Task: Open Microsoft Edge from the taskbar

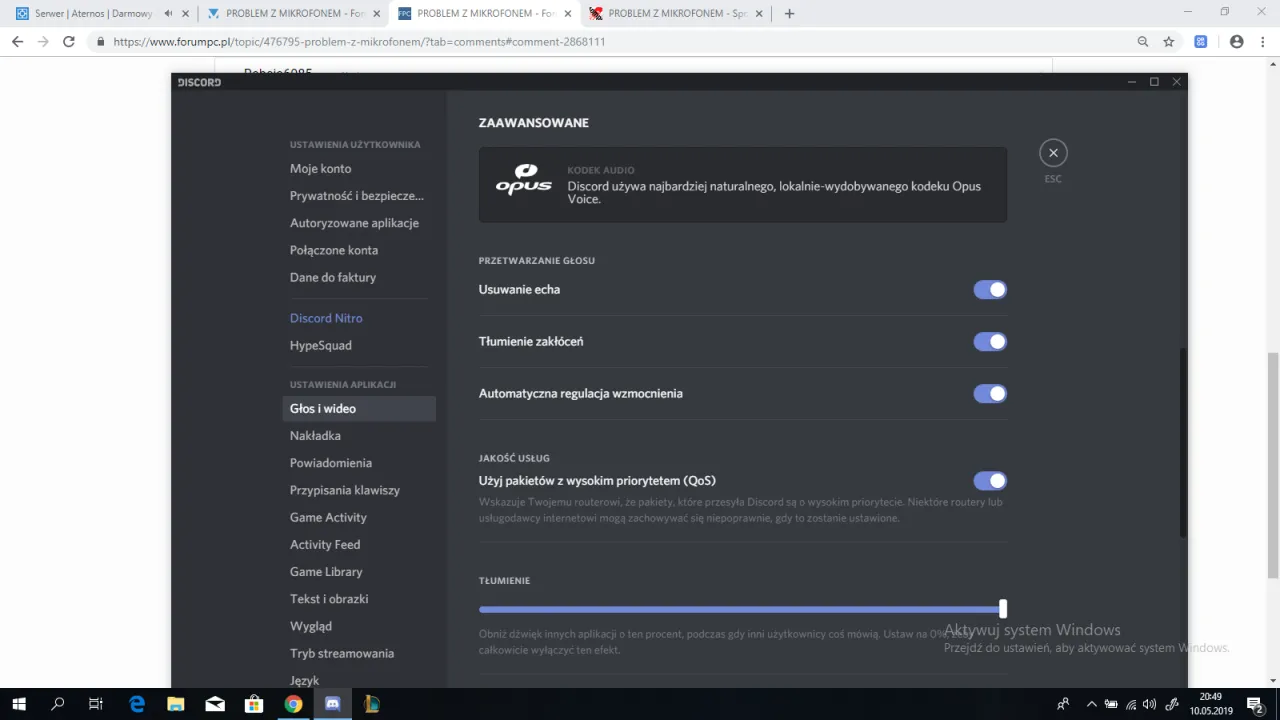Action: pyautogui.click(x=136, y=704)
